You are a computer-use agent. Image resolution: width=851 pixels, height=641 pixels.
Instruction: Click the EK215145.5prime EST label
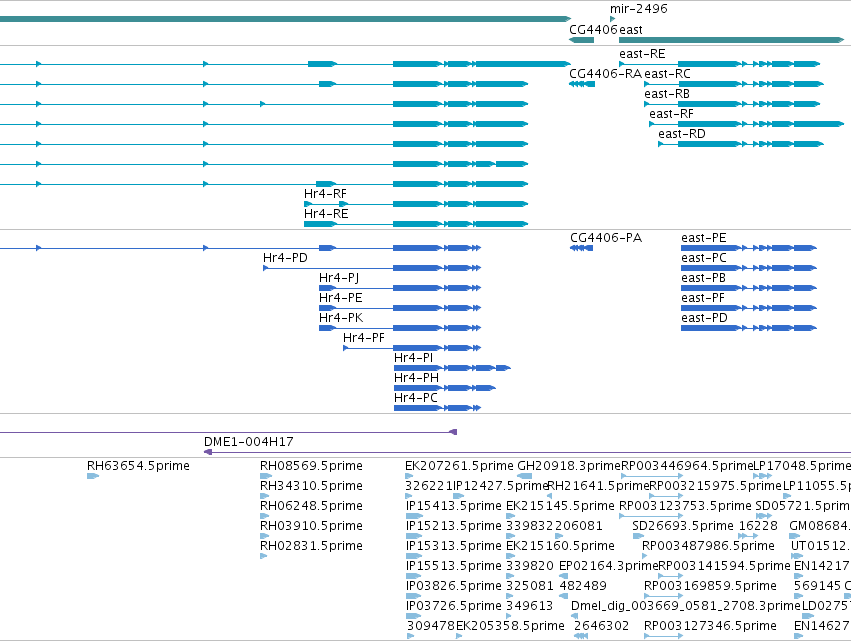click(x=560, y=506)
